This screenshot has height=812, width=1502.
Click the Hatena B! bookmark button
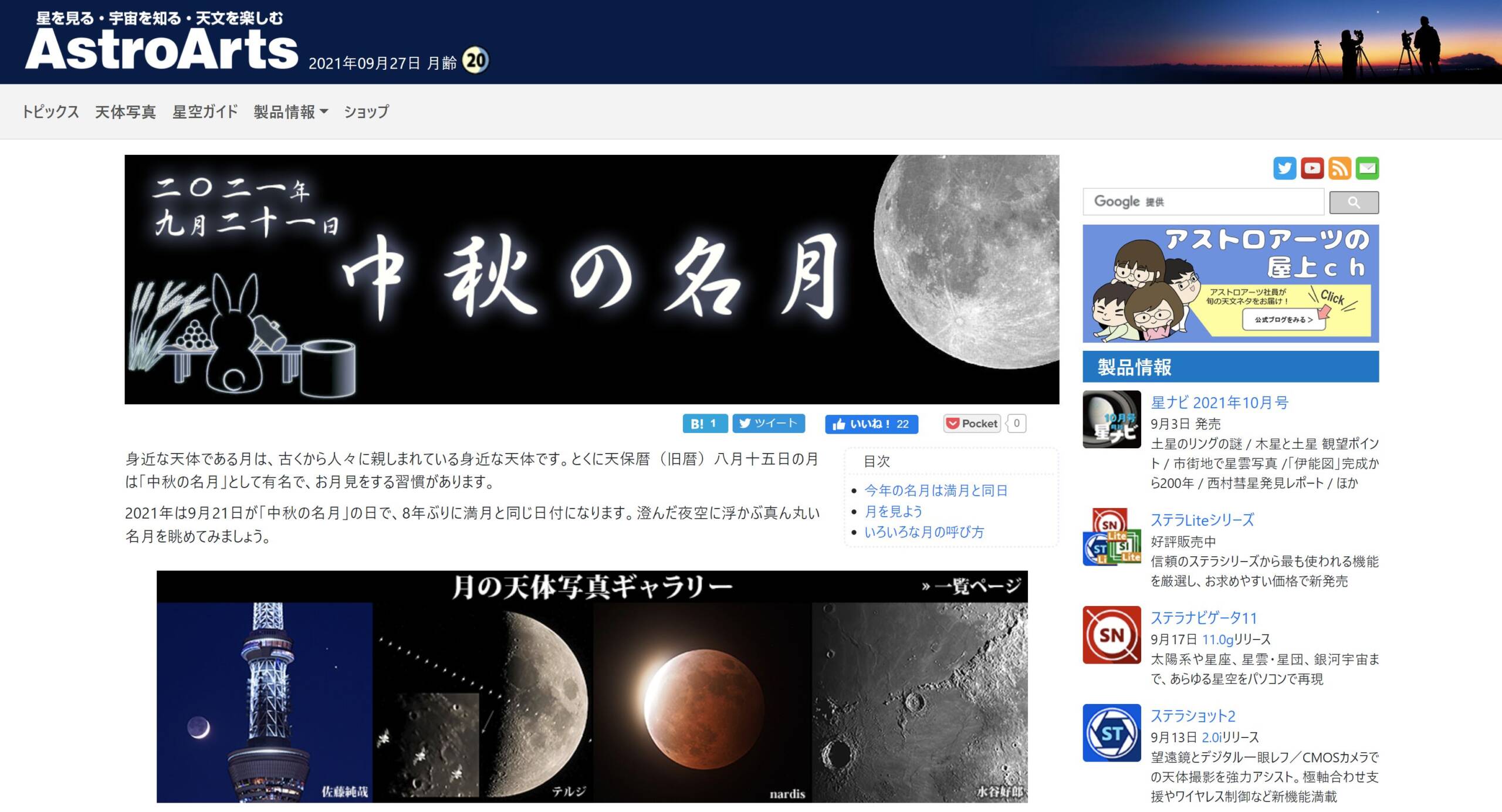click(x=705, y=424)
